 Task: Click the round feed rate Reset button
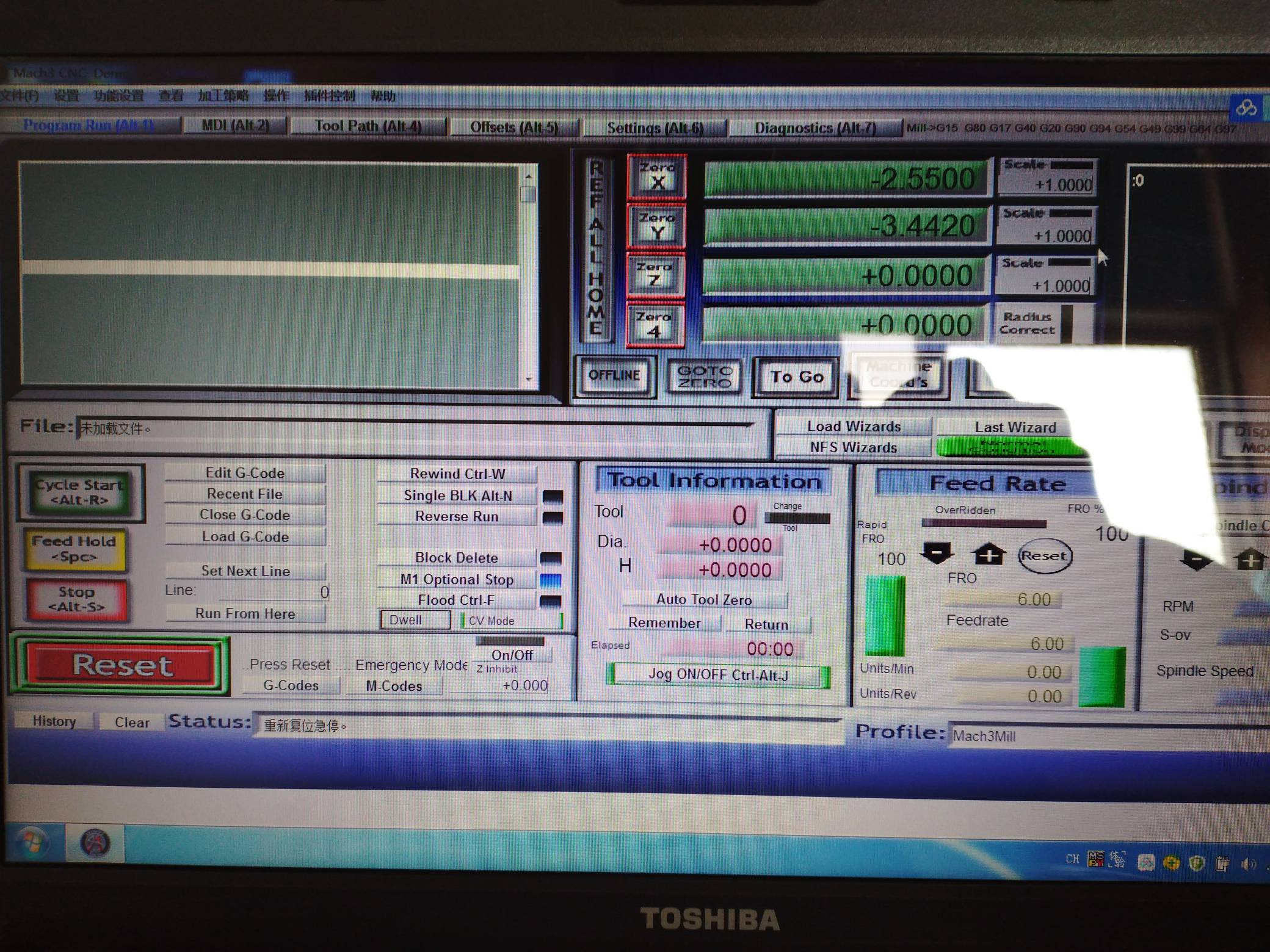tap(1044, 555)
